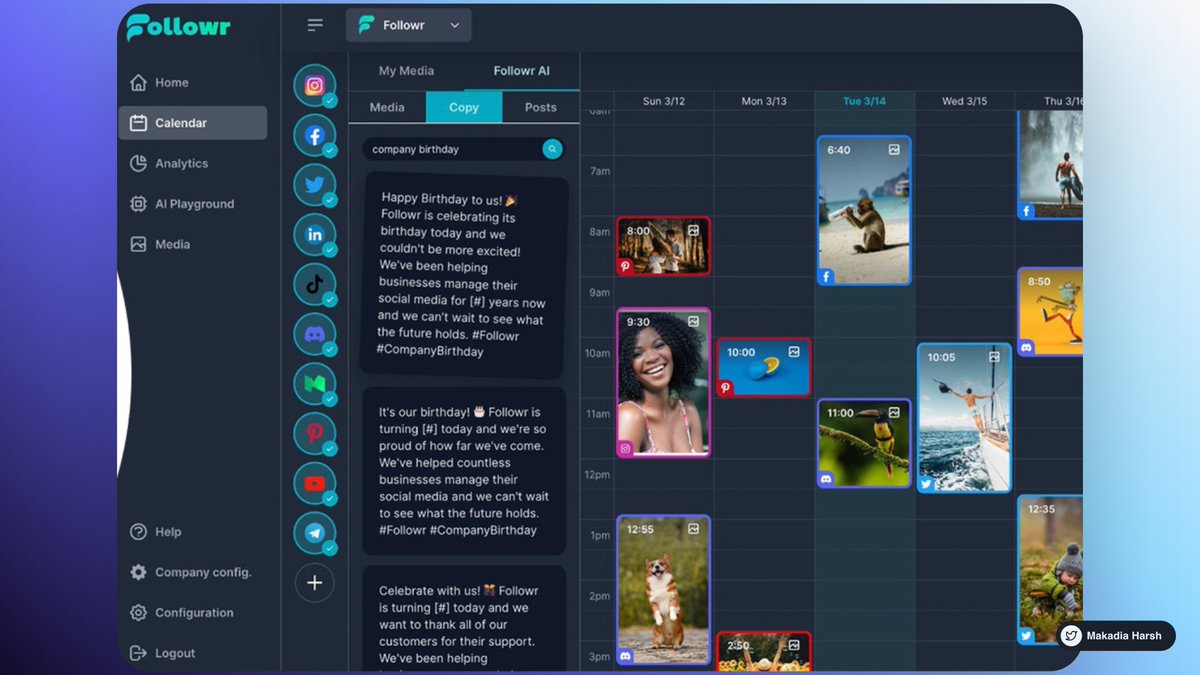The image size is (1200, 675).
Task: Switch to My Media tab
Action: pos(406,71)
